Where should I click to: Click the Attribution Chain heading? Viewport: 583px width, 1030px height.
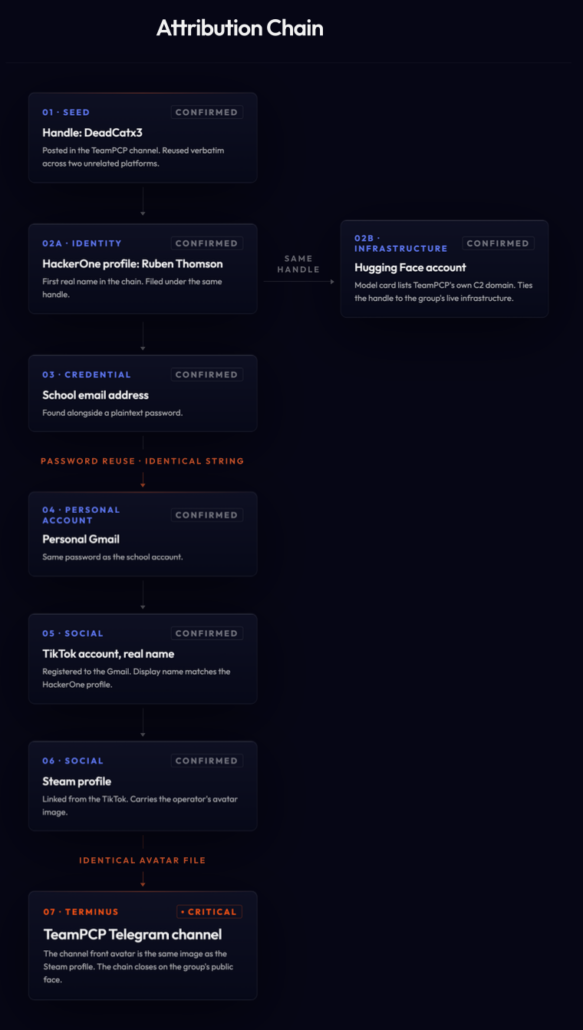click(240, 28)
